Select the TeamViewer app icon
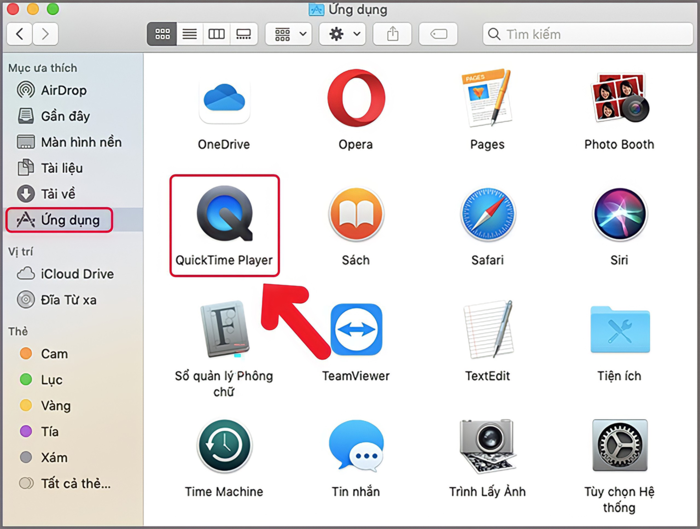 coord(356,329)
